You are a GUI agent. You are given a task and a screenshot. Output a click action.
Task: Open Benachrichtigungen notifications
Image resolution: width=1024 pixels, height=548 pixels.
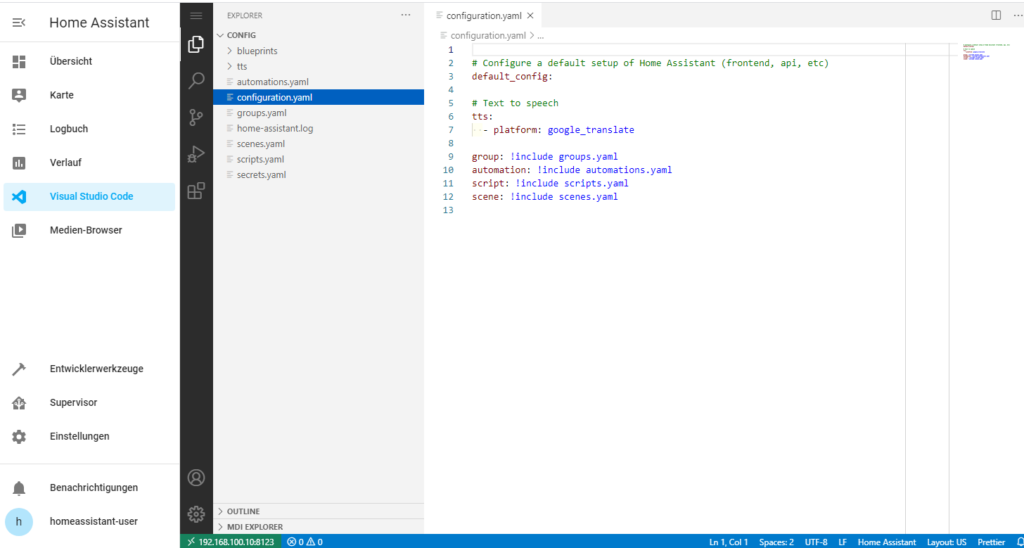[x=89, y=487]
